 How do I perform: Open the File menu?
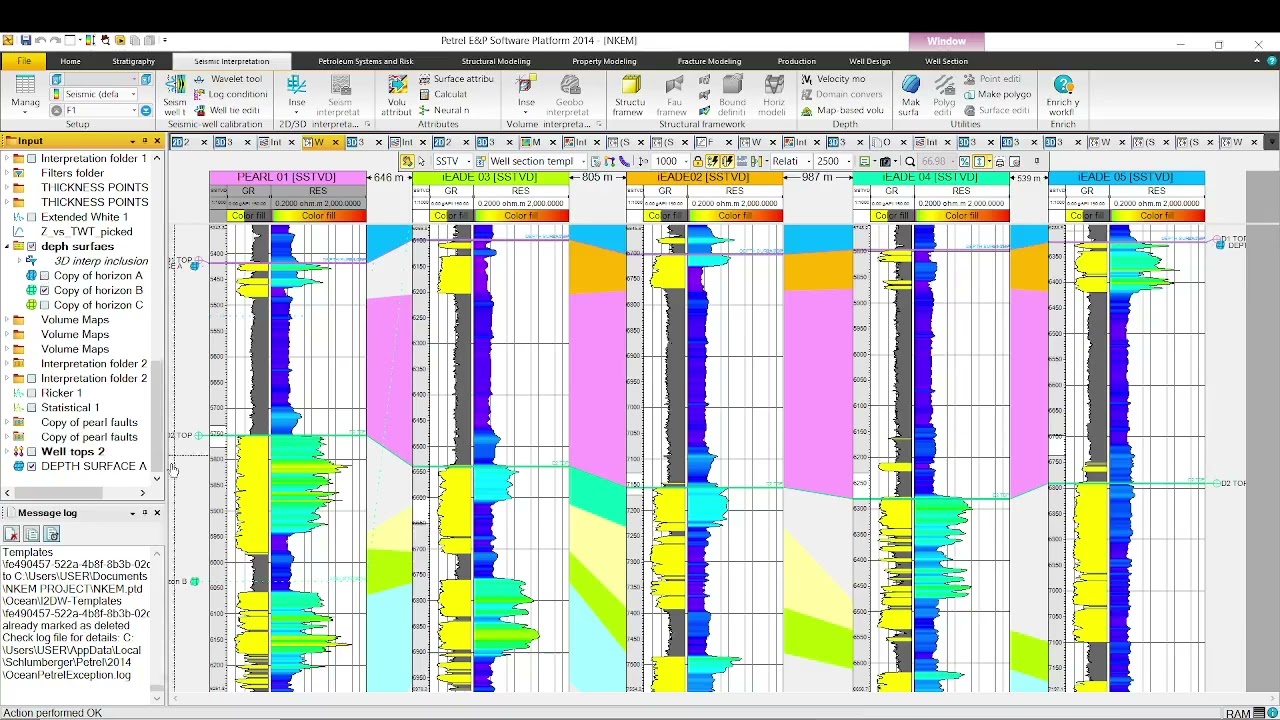pos(23,61)
